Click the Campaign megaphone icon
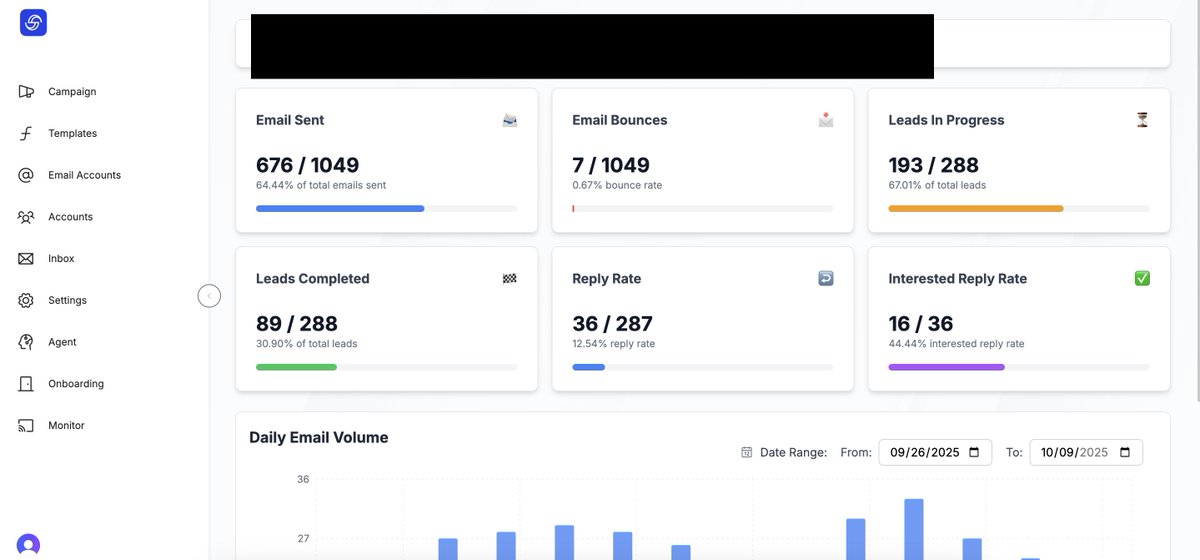The image size is (1200, 560). pos(27,92)
